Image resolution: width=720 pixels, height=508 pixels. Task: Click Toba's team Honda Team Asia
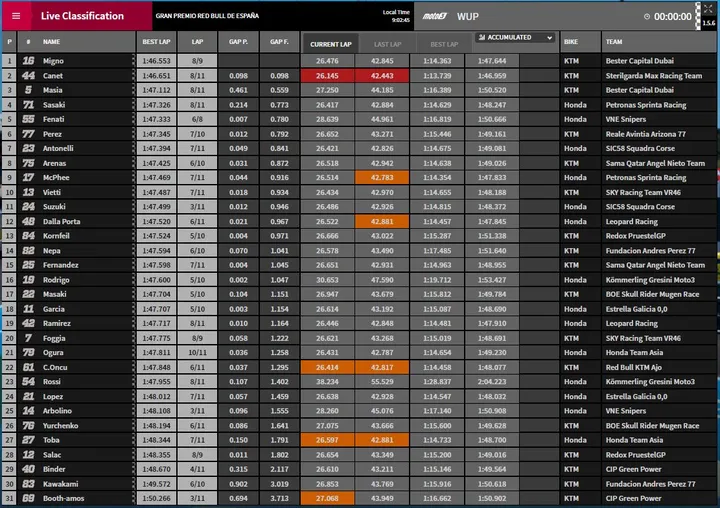(634, 440)
